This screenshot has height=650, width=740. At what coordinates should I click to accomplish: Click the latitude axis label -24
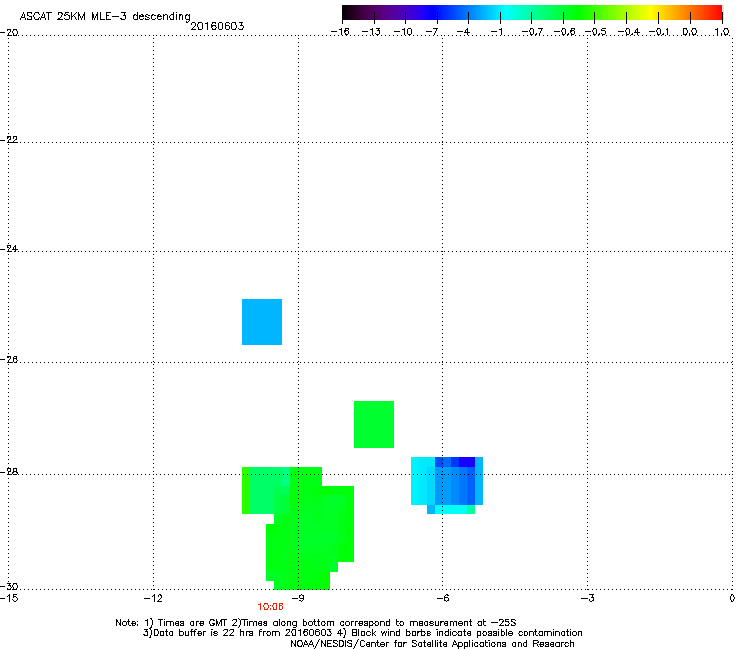9,248
